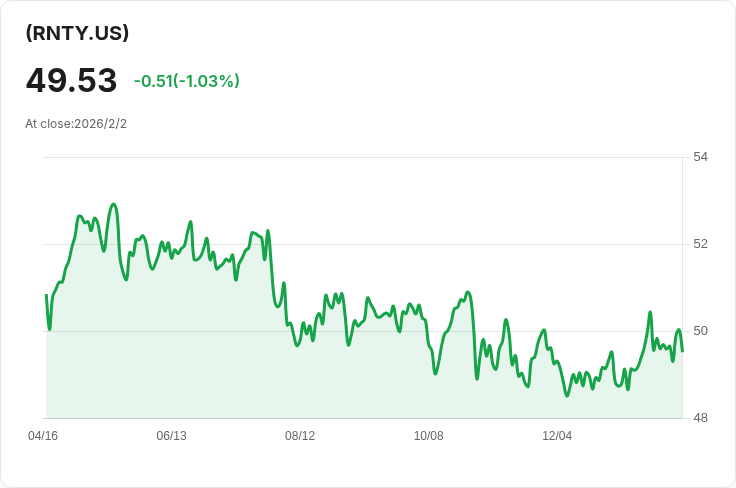The height and width of the screenshot is (488, 736).
Task: Select the -0.51(-1.03%) price change text
Action: (x=186, y=81)
